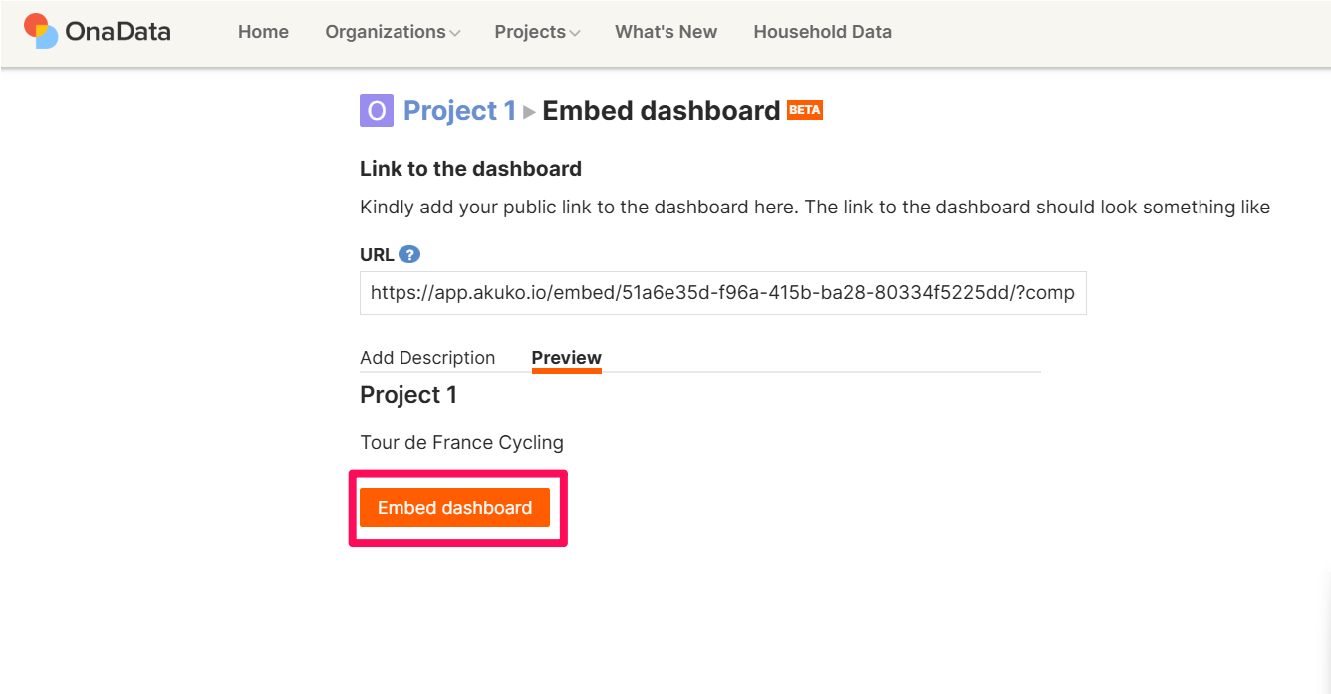The height and width of the screenshot is (694, 1331).
Task: Open the What's New page
Action: (x=666, y=32)
